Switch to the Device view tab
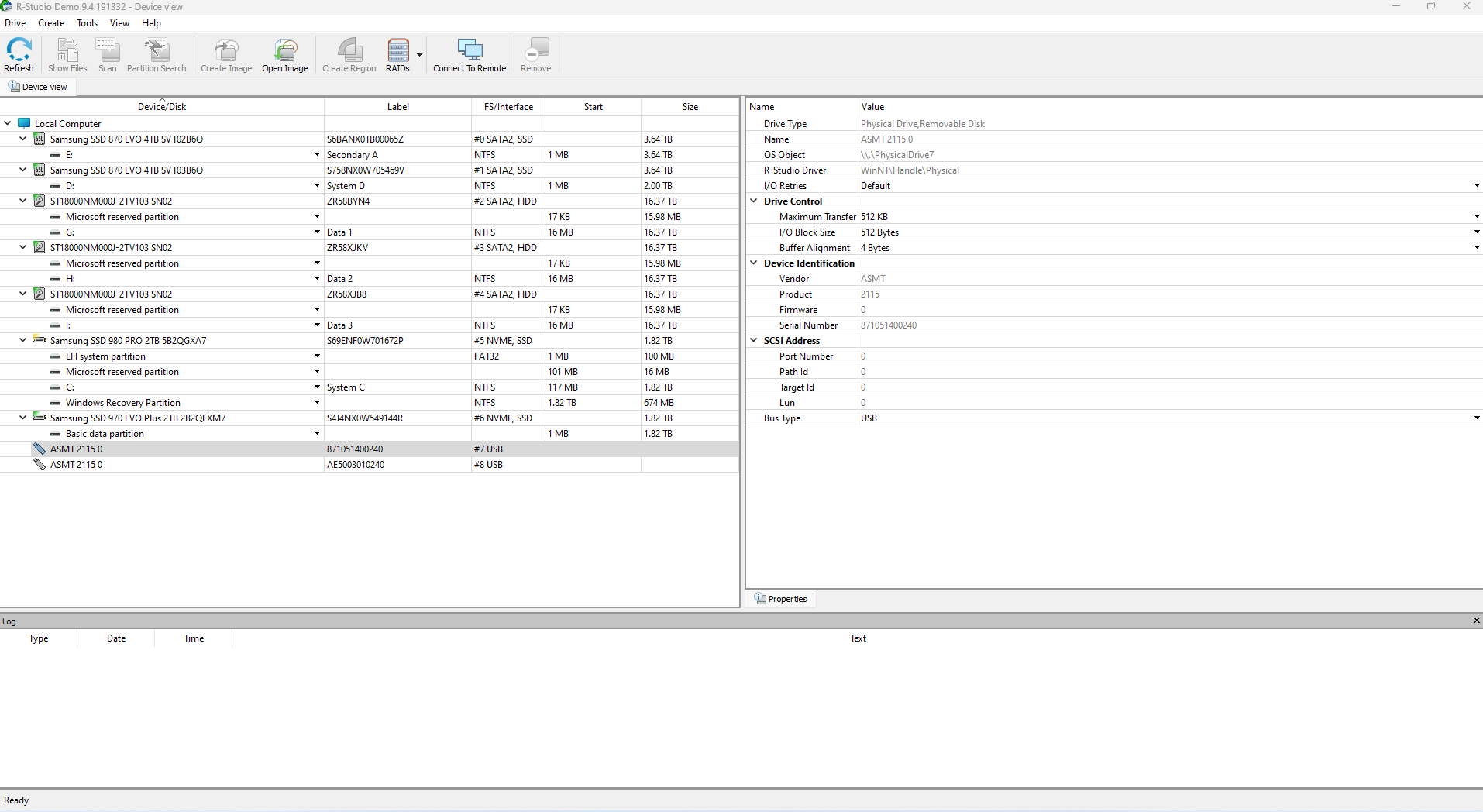Screen dimensions: 1483x812 point(38,87)
